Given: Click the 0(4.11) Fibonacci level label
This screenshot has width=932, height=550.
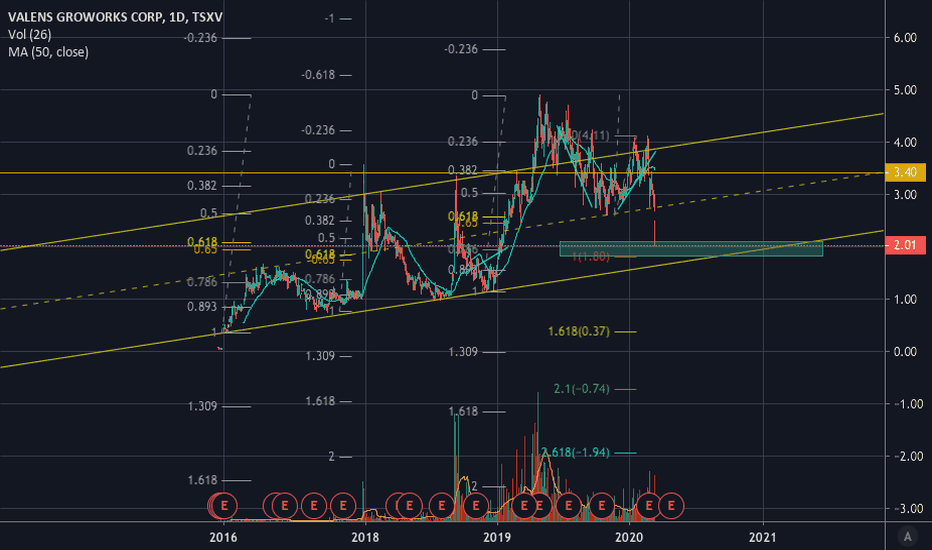Looking at the screenshot, I should pyautogui.click(x=588, y=136).
